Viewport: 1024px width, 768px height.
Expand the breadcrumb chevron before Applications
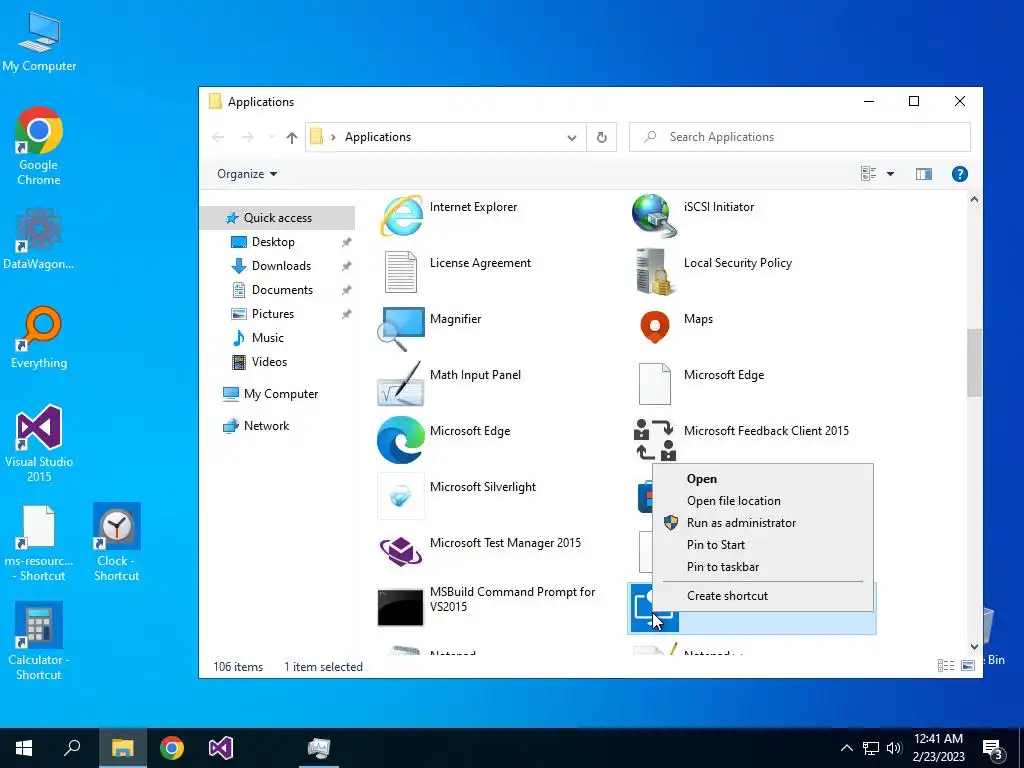(x=333, y=137)
